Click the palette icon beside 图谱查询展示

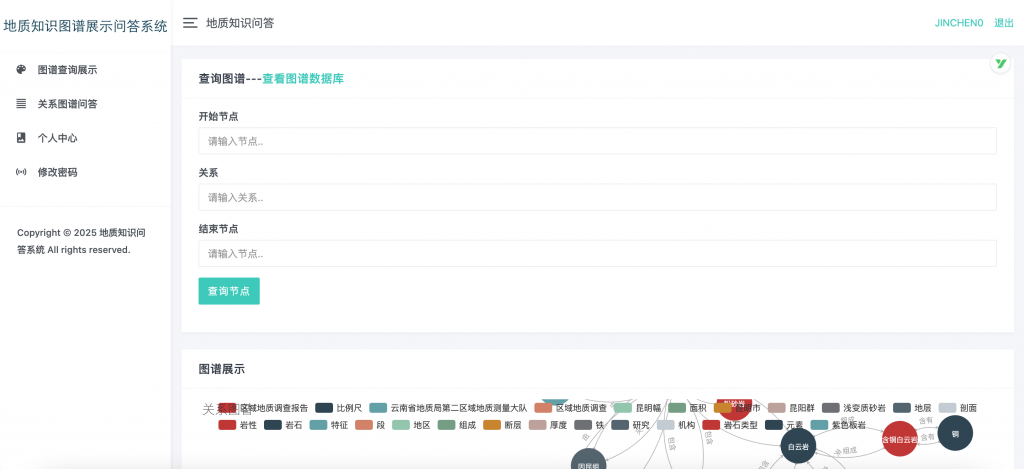pyautogui.click(x=21, y=70)
